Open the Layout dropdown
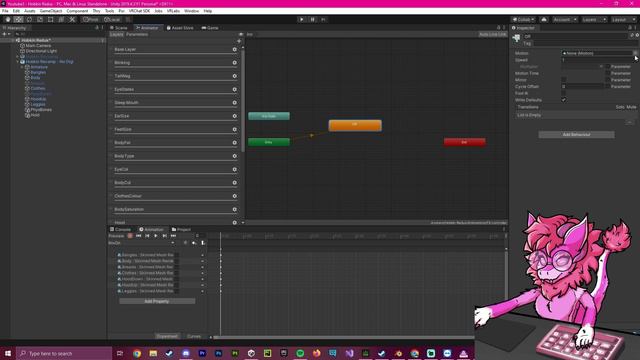 (623, 19)
